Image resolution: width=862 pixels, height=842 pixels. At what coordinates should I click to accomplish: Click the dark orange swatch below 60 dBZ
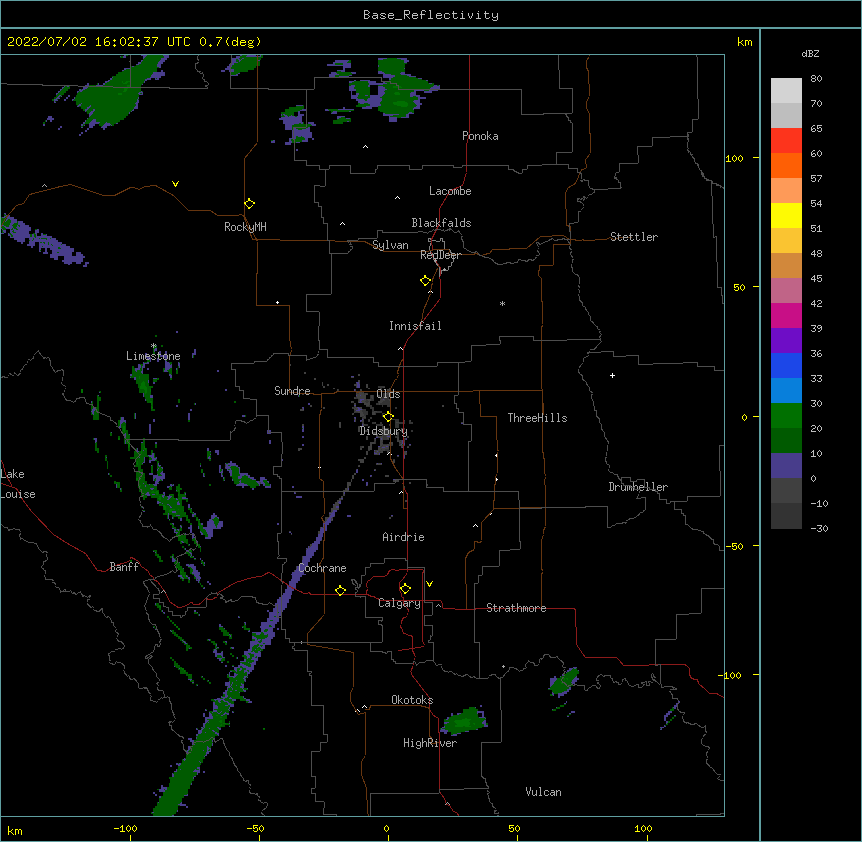pos(786,165)
